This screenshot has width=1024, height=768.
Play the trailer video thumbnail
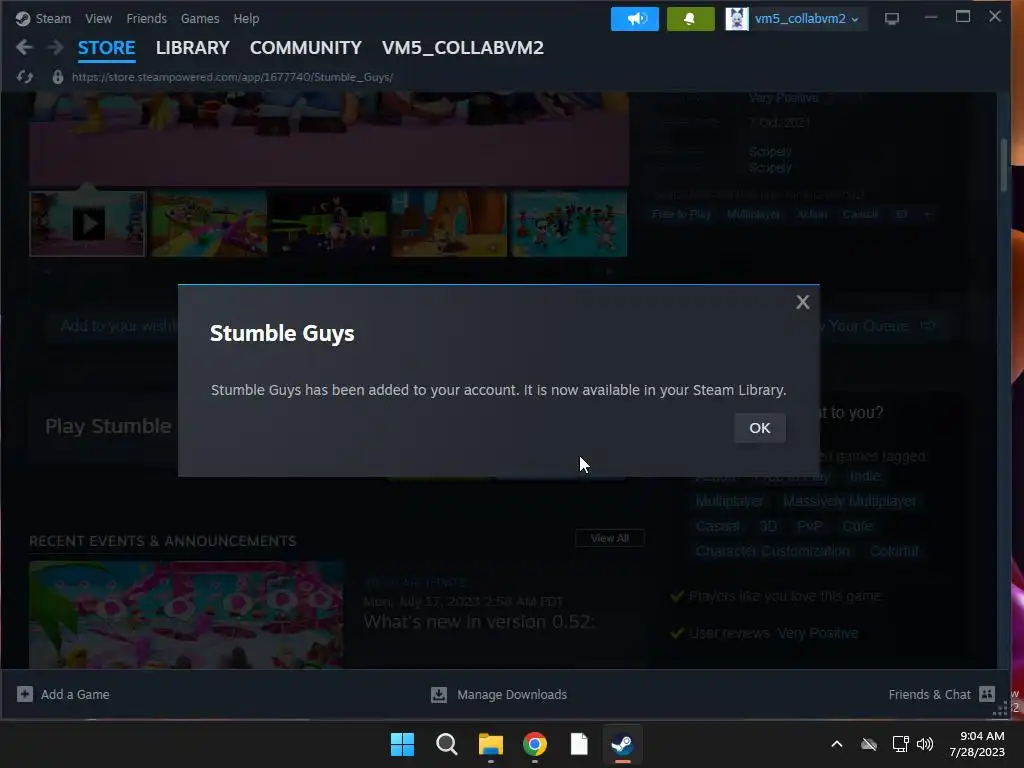click(88, 223)
